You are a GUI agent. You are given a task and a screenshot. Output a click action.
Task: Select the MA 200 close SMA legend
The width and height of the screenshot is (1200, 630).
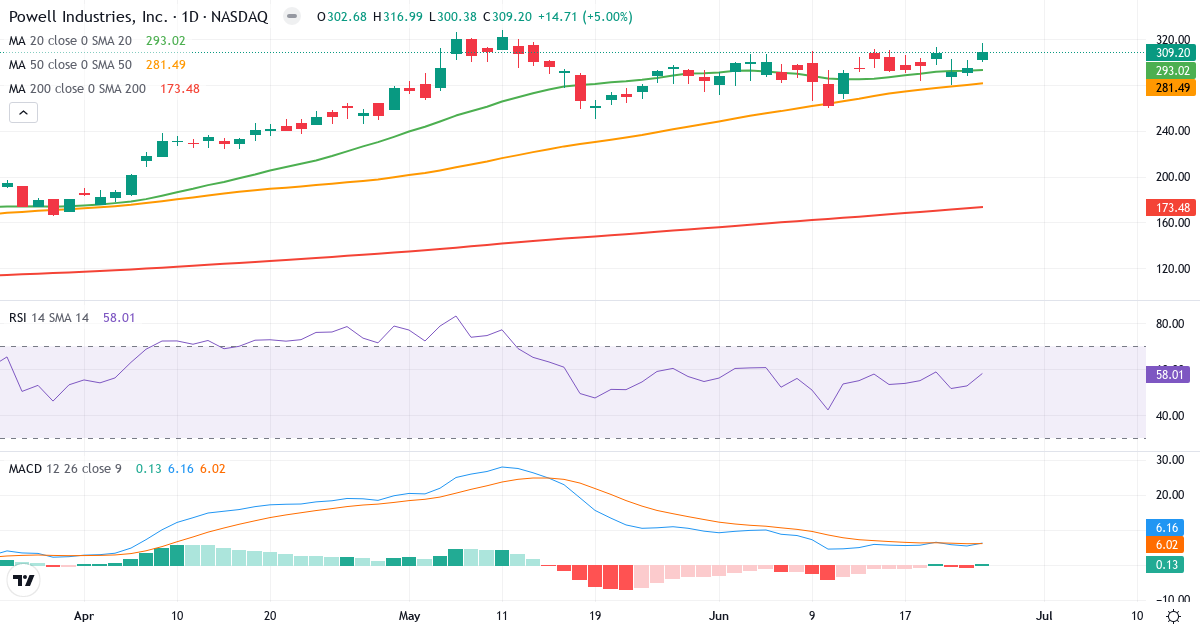(x=79, y=89)
